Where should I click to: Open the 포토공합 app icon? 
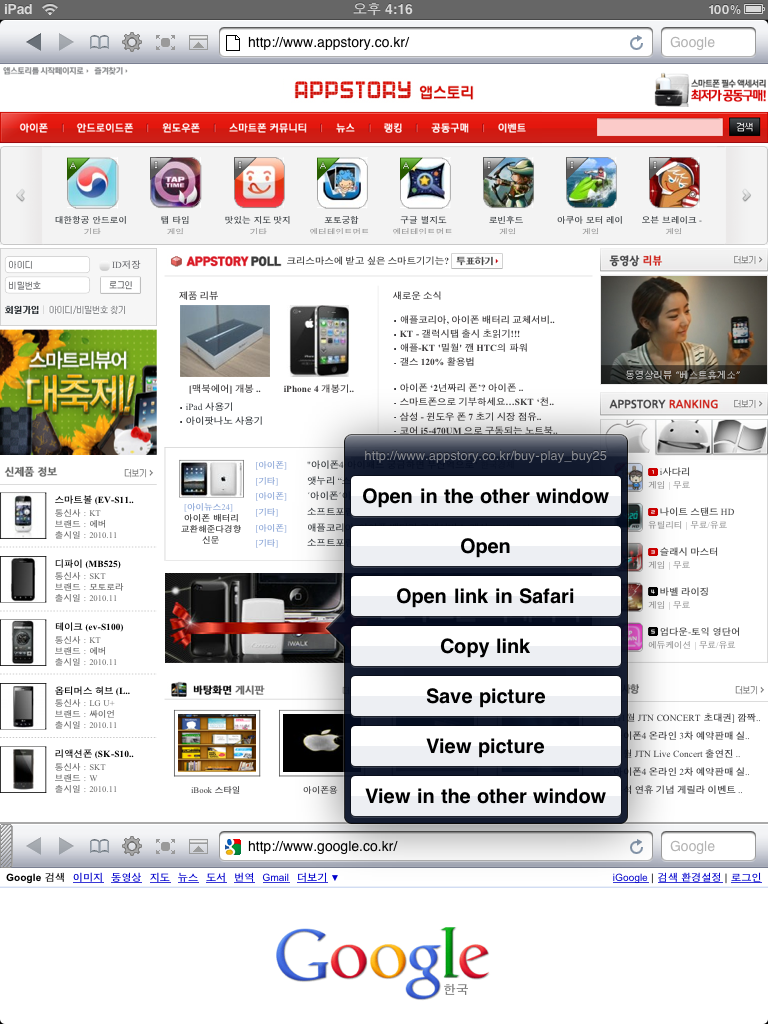[x=342, y=183]
